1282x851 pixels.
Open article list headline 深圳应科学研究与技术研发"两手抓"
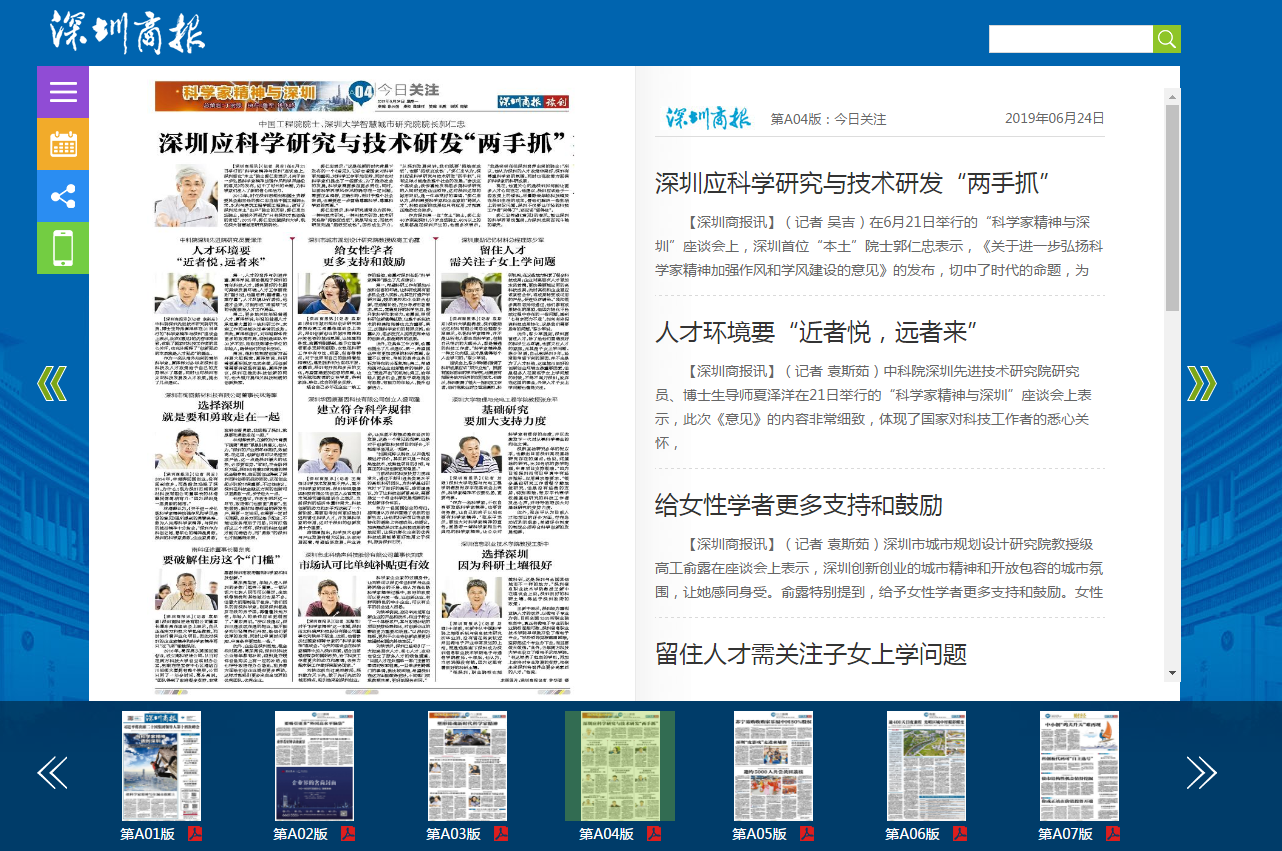pos(852,184)
